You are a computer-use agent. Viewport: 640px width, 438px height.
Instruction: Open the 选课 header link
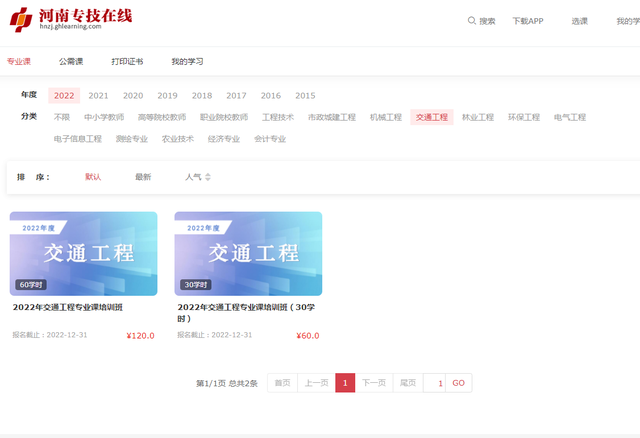pos(579,21)
